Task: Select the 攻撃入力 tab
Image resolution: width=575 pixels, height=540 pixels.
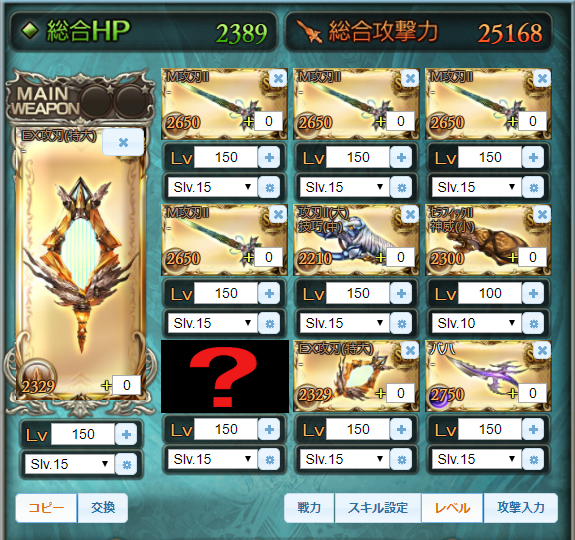Action: pos(521,508)
